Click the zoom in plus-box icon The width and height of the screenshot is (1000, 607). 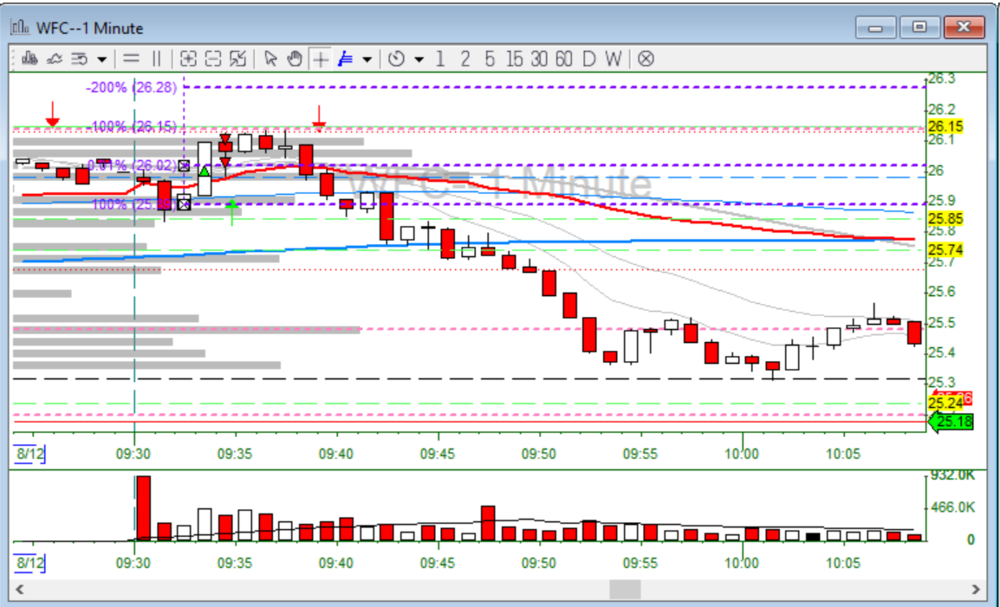pos(188,59)
